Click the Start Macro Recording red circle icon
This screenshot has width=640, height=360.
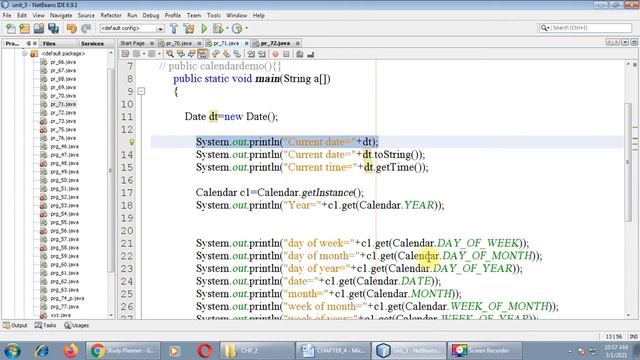pyautogui.click(x=275, y=54)
